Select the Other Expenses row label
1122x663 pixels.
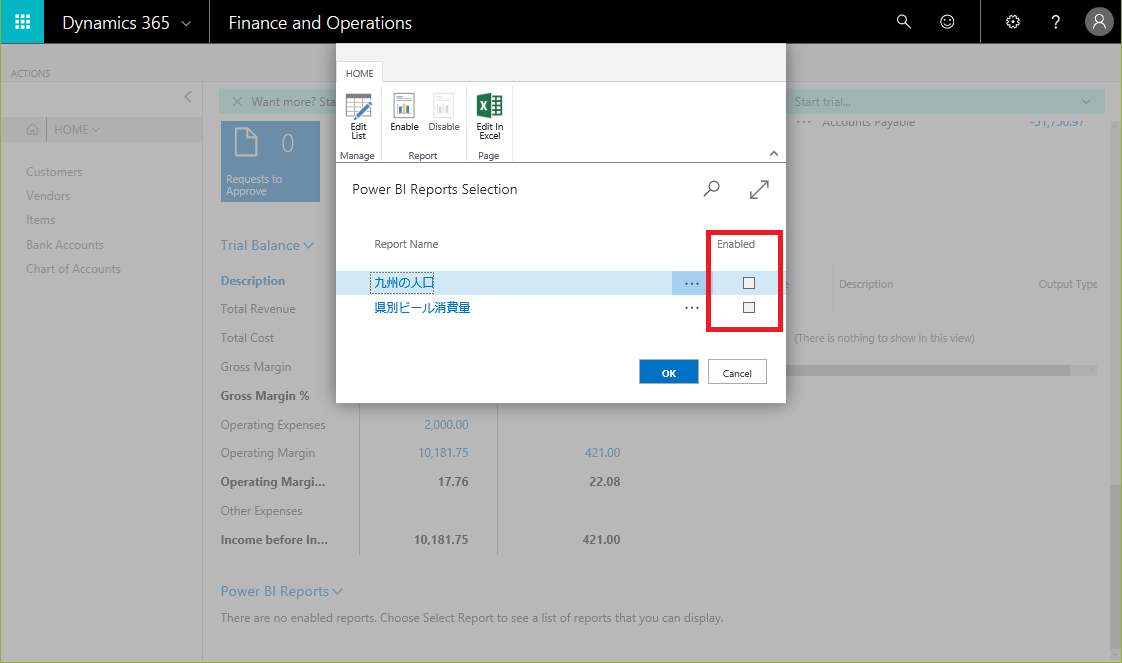pyautogui.click(x=261, y=511)
